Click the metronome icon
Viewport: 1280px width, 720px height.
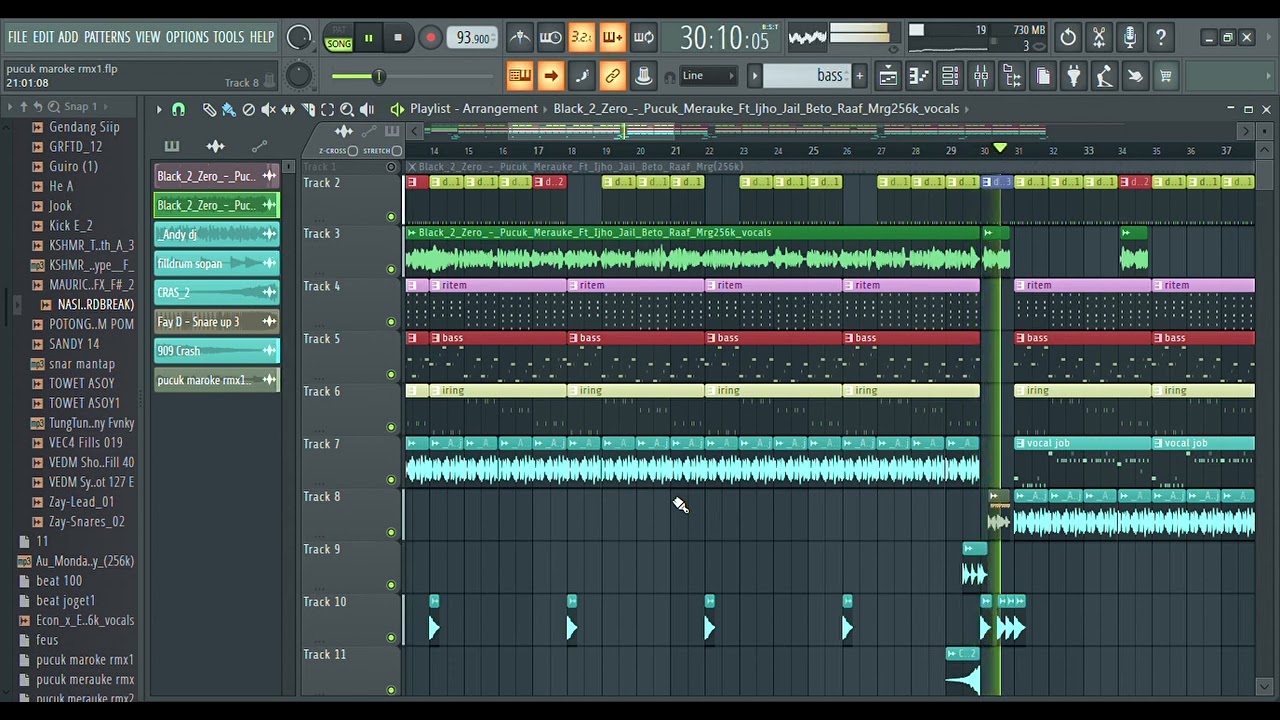[x=520, y=38]
